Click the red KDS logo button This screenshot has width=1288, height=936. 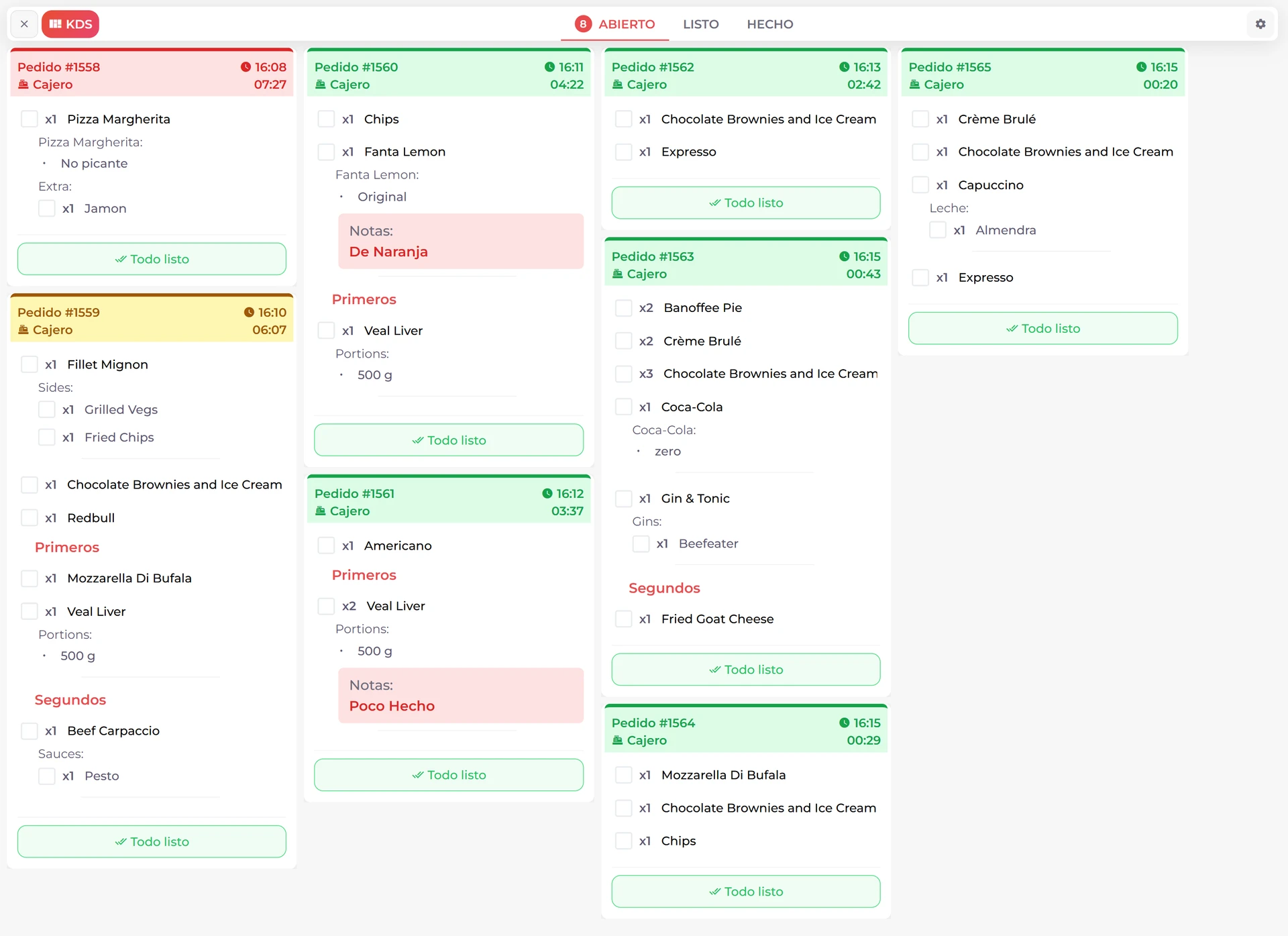click(x=70, y=24)
